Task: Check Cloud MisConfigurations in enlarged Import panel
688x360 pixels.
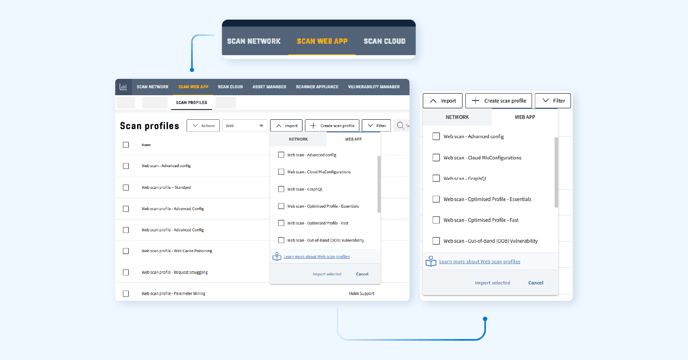Action: (x=436, y=157)
